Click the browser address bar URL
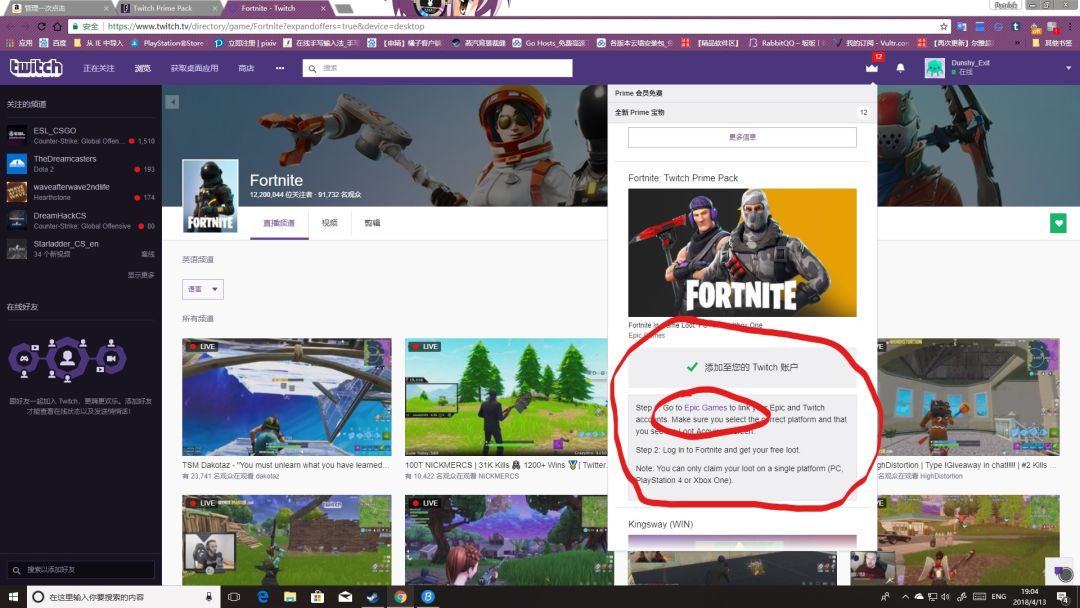 pos(266,26)
